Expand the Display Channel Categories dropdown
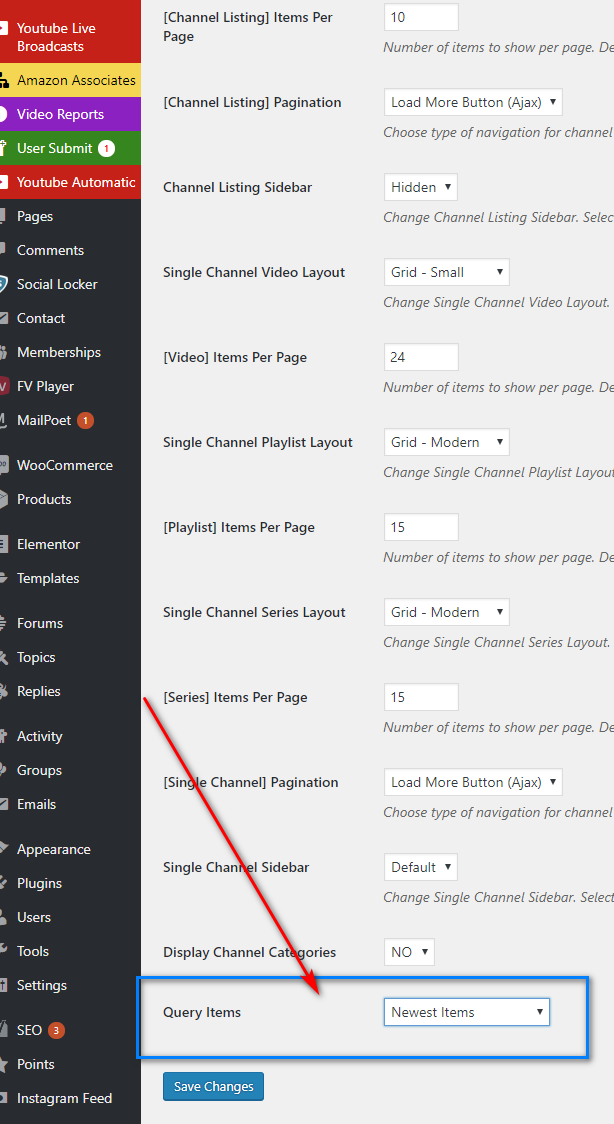 [409, 952]
